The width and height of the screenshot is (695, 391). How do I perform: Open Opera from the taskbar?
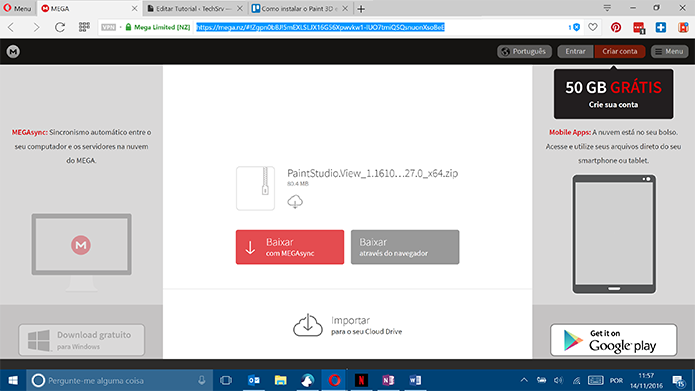coord(334,380)
